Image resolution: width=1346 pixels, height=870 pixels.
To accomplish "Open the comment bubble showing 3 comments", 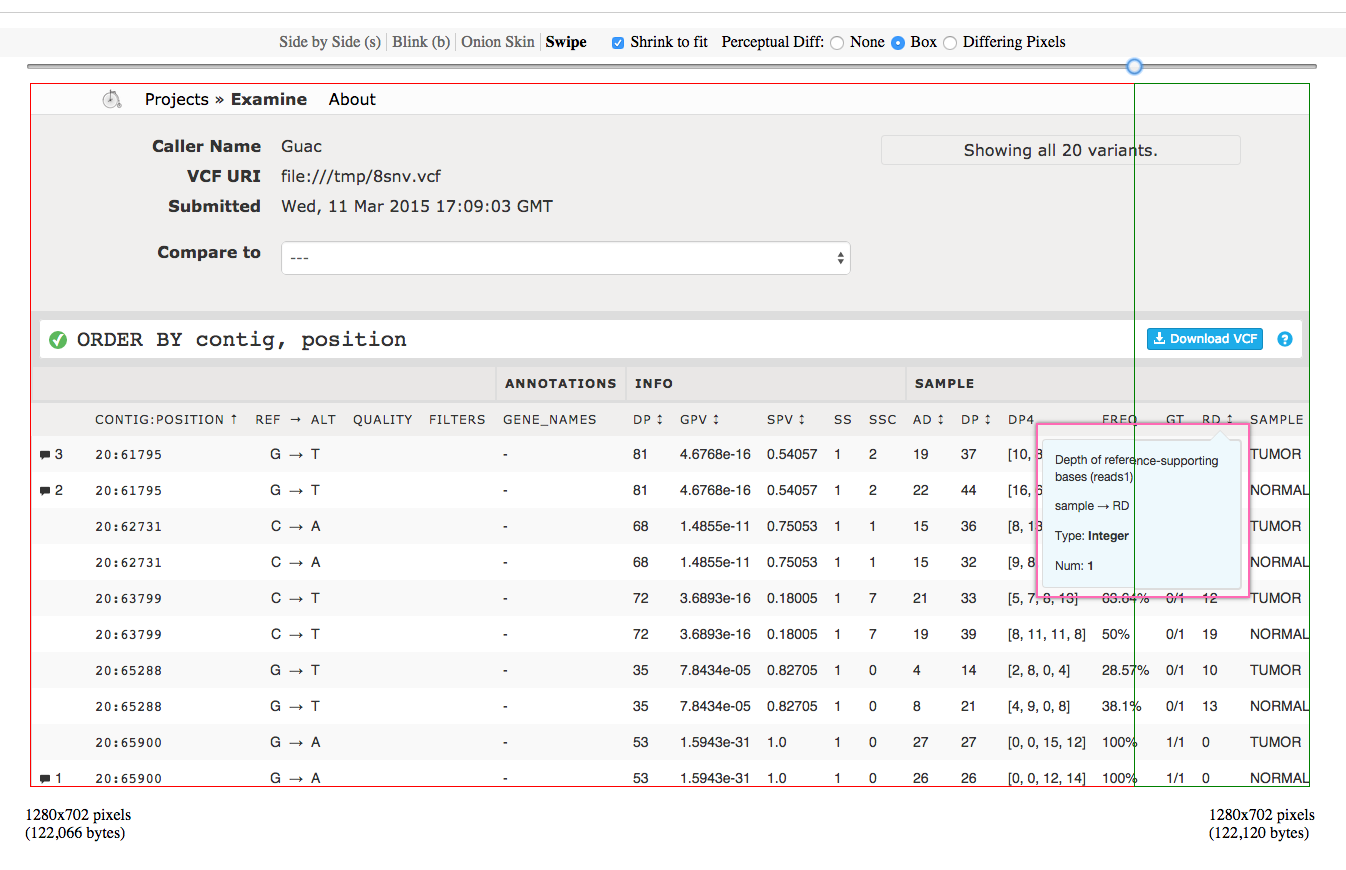I will tap(51, 455).
